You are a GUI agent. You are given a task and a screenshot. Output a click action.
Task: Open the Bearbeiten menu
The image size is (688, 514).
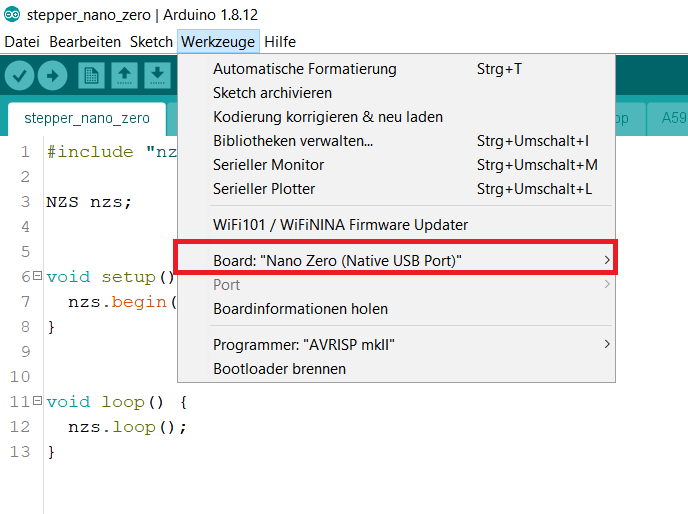[85, 42]
